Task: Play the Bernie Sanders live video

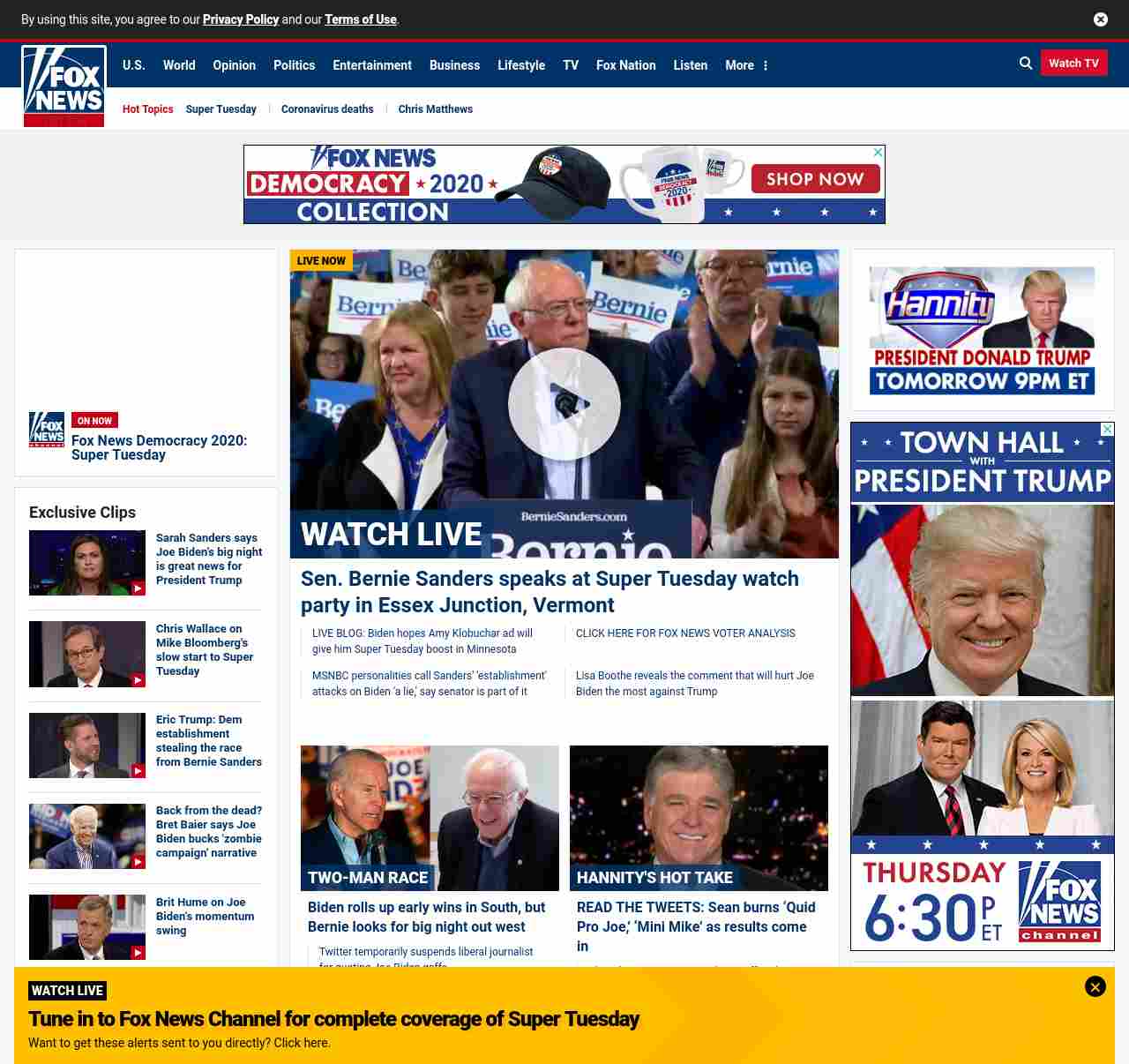Action: [564, 404]
